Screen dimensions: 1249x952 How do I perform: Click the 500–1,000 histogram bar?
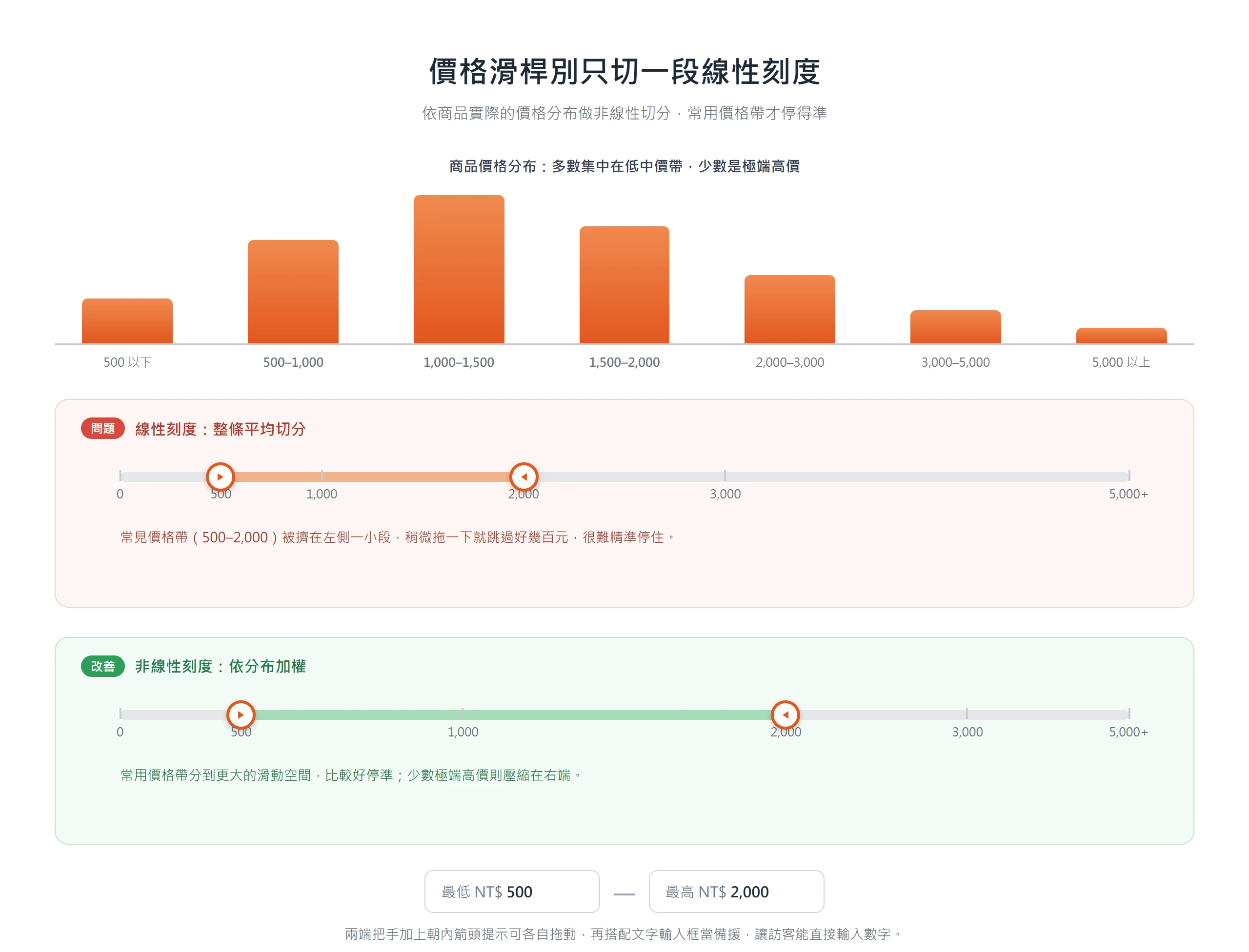293,292
